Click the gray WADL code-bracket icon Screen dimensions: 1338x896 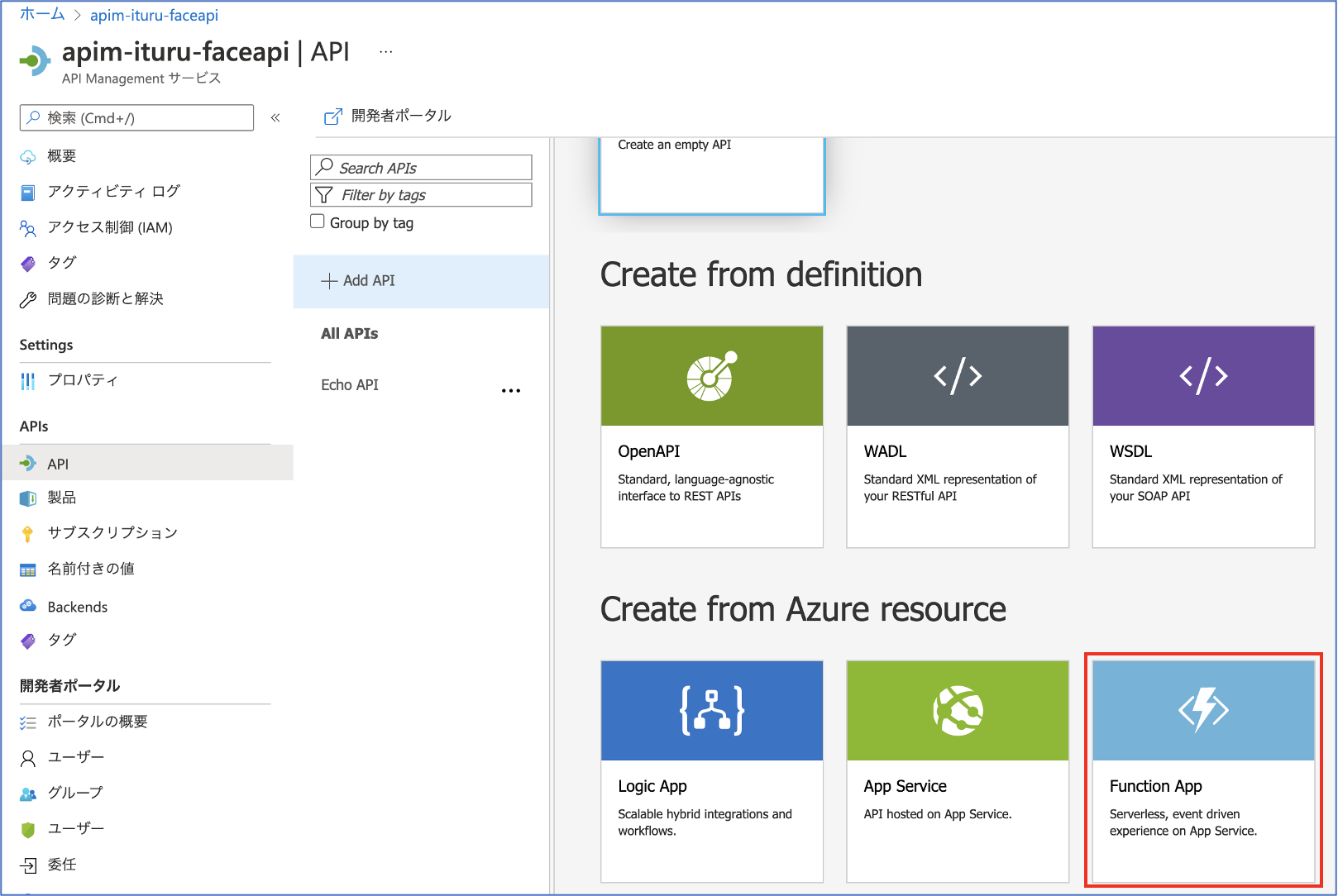pyautogui.click(x=958, y=376)
